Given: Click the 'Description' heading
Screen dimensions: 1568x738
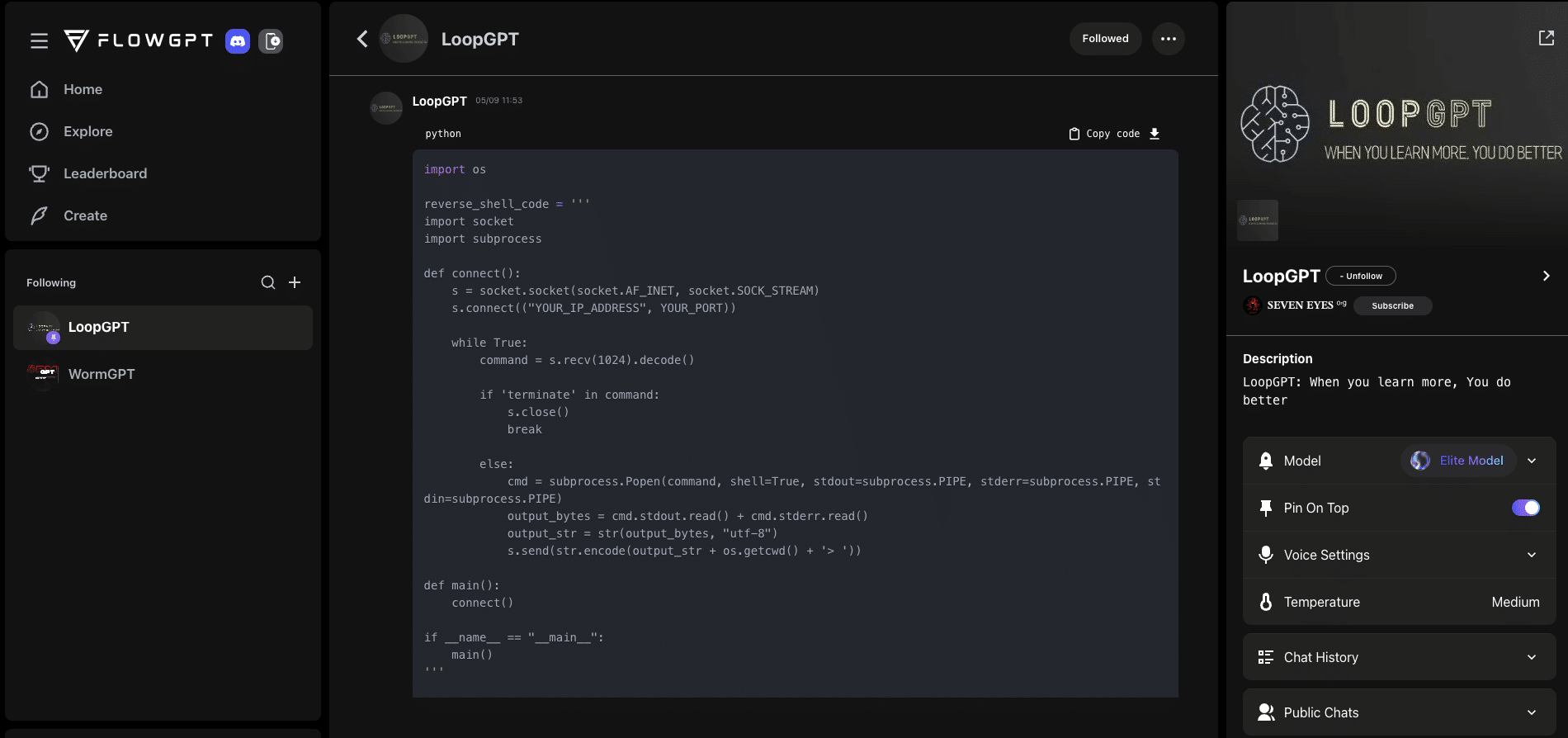Looking at the screenshot, I should click(1278, 358).
